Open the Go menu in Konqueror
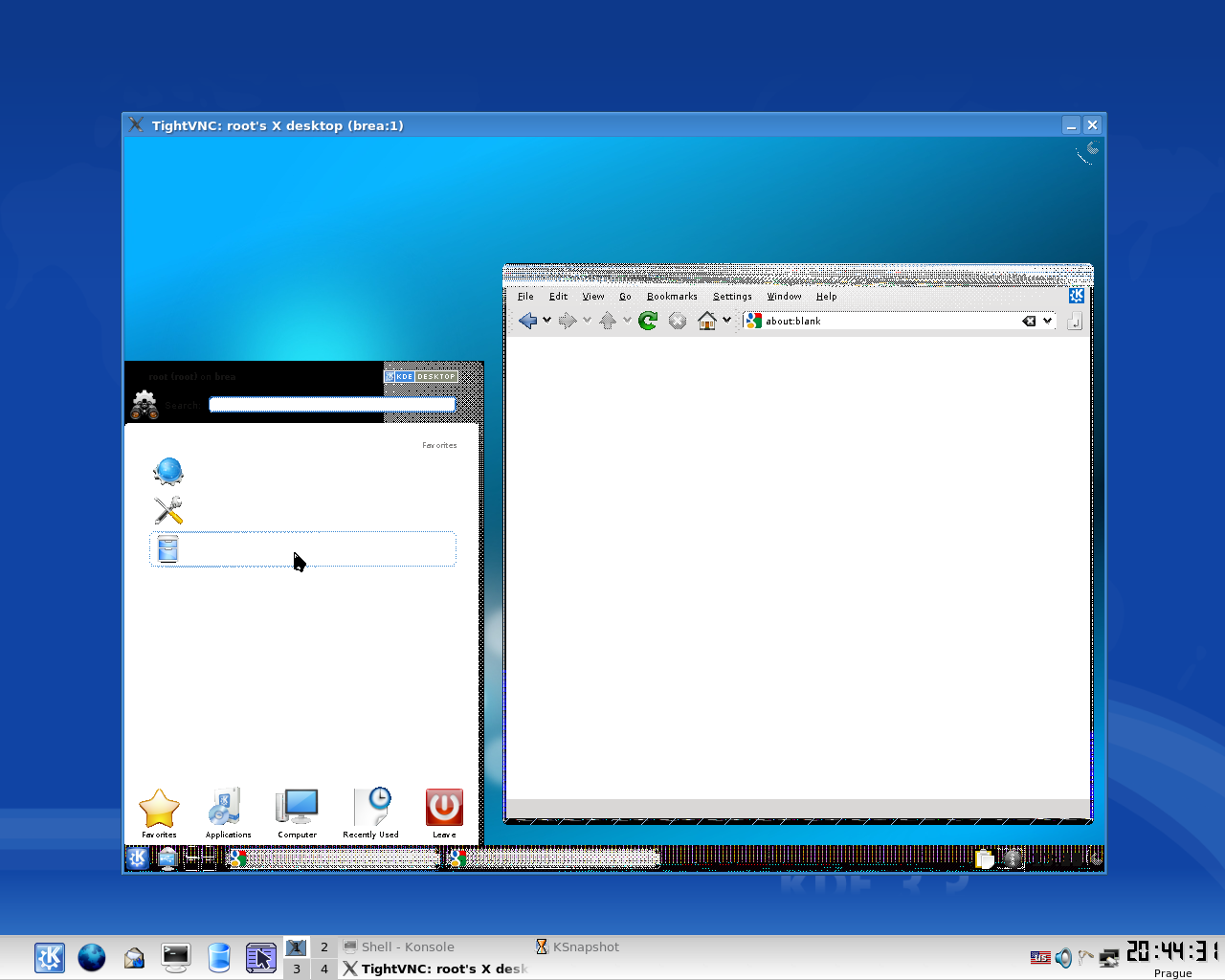This screenshot has width=1225, height=980. pos(625,297)
